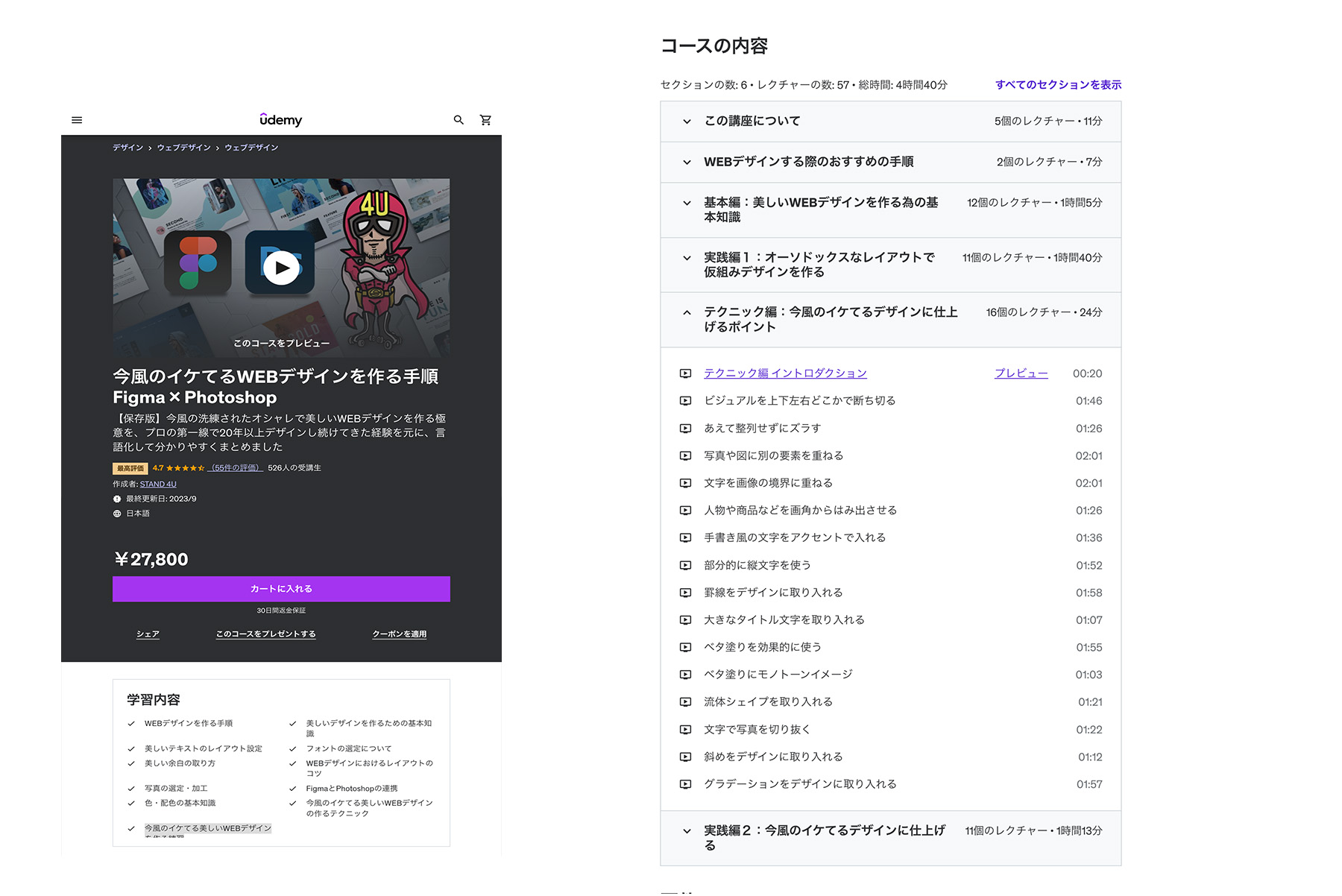The height and width of the screenshot is (896, 1342).
Task: Collapse テクニック編：今風のイケてるデザイン section
Action: pyautogui.click(x=890, y=320)
